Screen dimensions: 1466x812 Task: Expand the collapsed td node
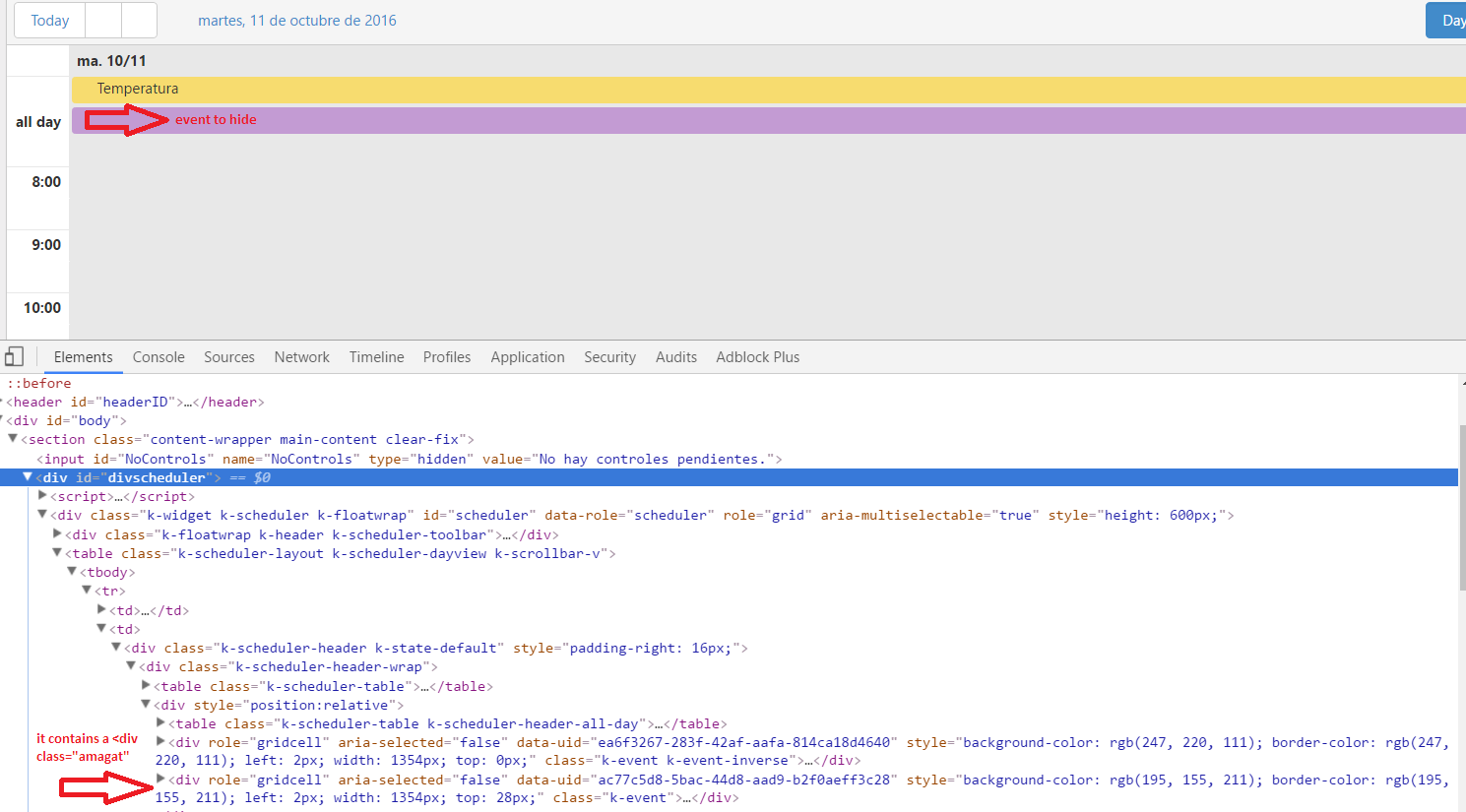(x=101, y=610)
